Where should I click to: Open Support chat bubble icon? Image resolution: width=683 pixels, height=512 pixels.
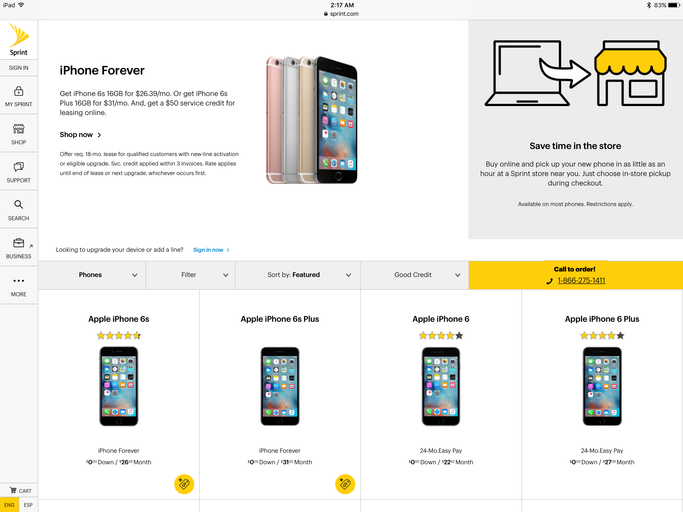point(18,167)
